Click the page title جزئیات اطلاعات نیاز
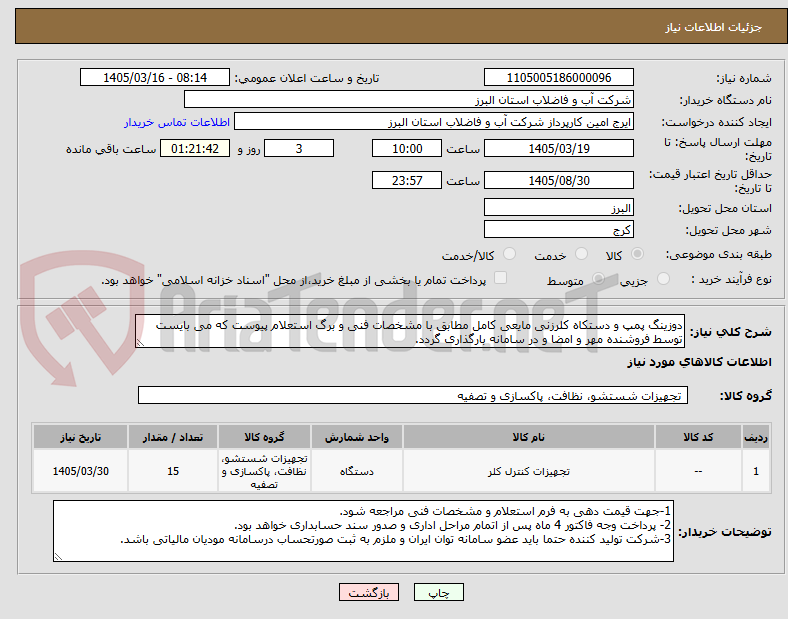Screen dimensions: 788x619 pyautogui.click(x=714, y=27)
